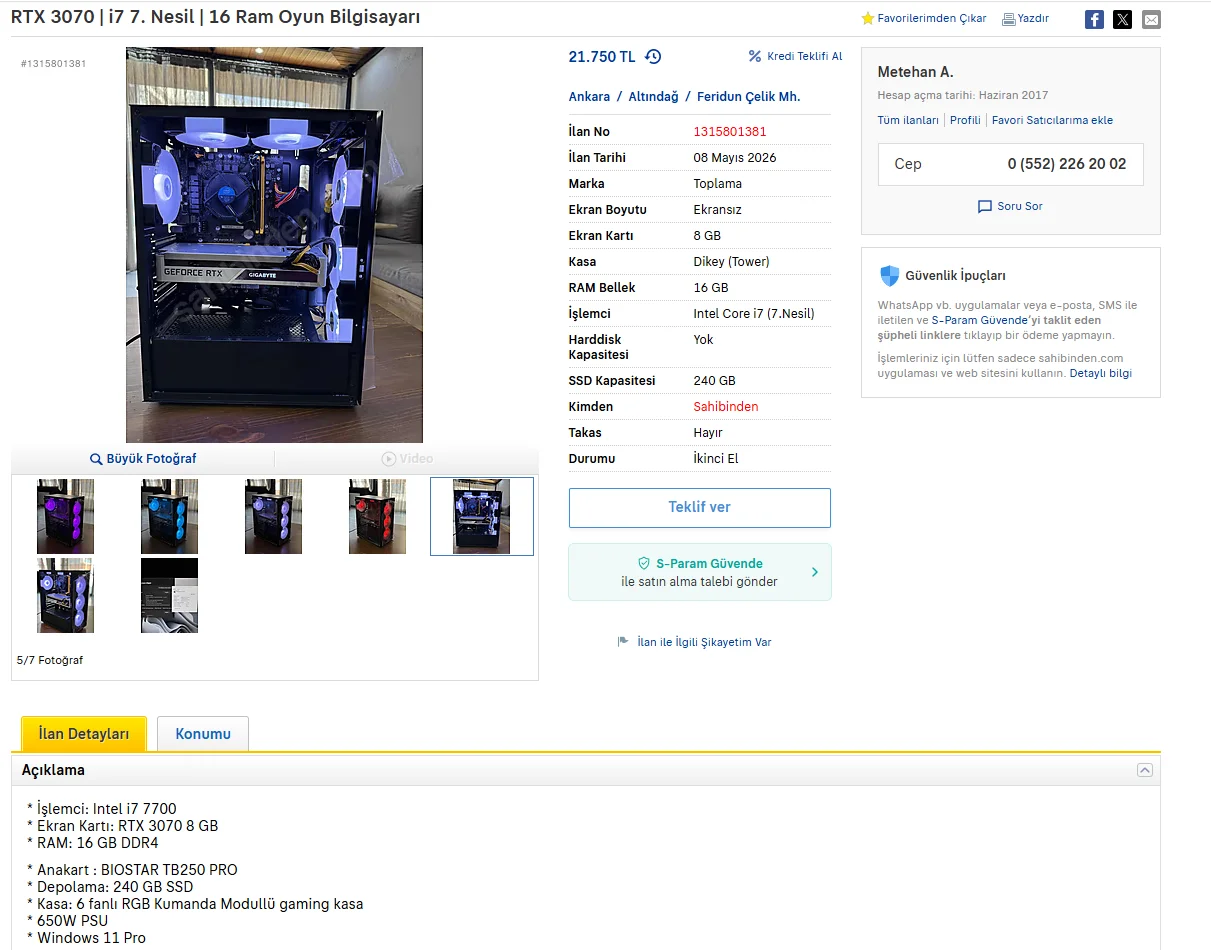Open the Altındağ location breadcrumb
This screenshot has height=950, width=1211.
point(653,97)
